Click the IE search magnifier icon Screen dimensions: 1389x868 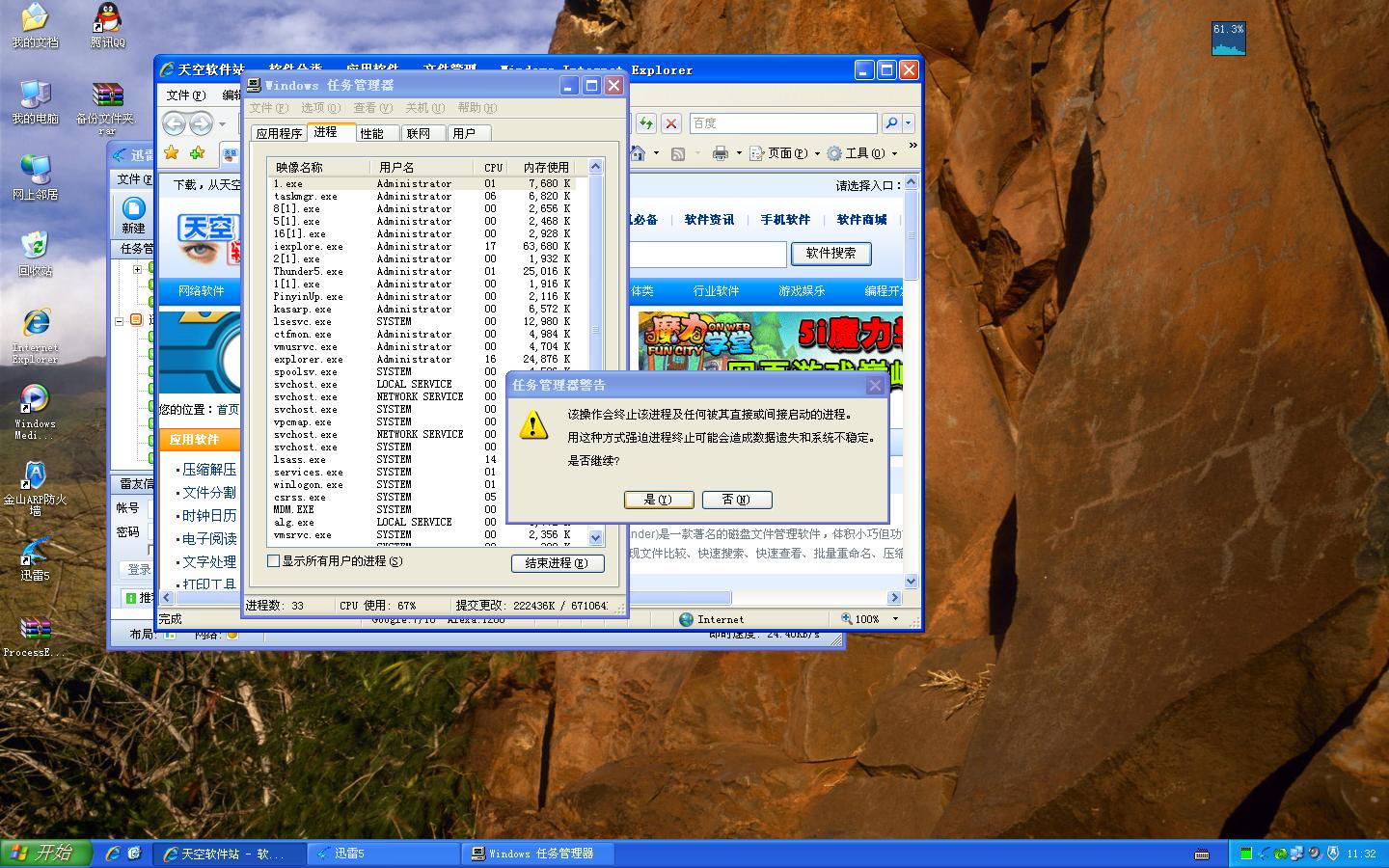tap(891, 123)
